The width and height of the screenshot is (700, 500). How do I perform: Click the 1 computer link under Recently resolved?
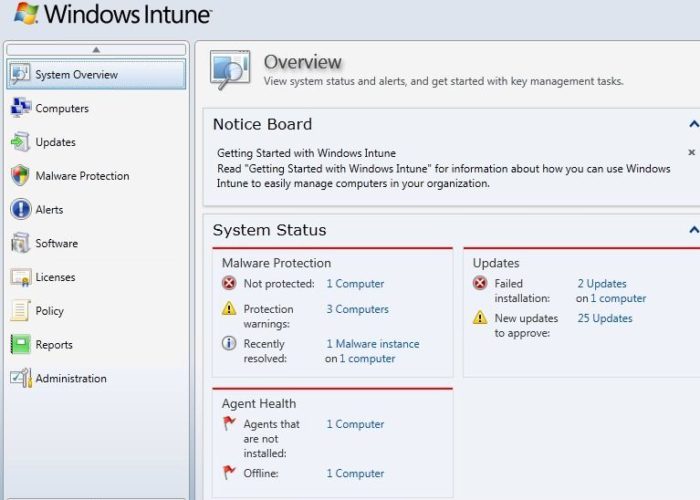tap(367, 358)
